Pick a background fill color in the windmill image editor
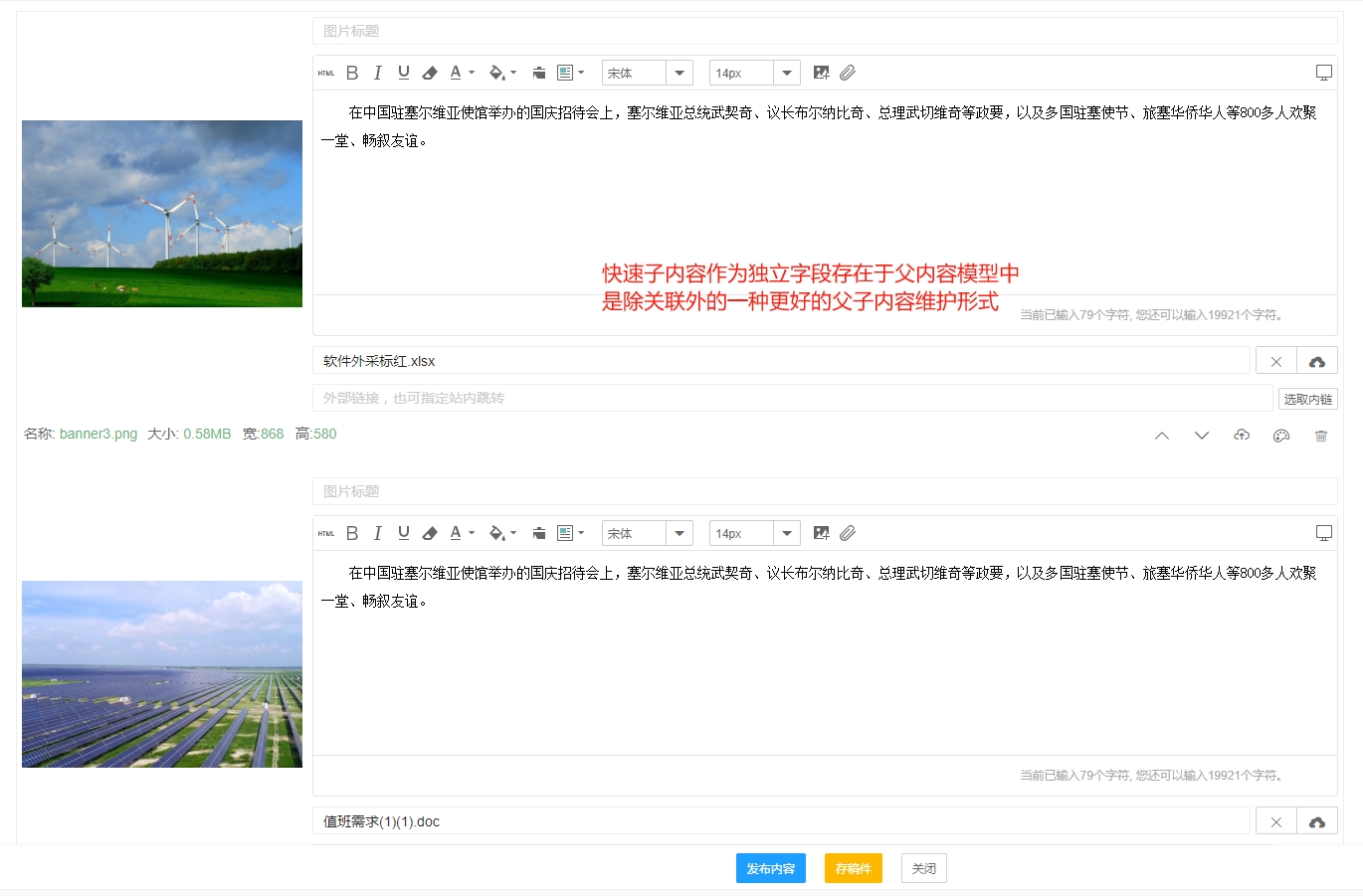This screenshot has width=1363, height=896. (x=496, y=73)
